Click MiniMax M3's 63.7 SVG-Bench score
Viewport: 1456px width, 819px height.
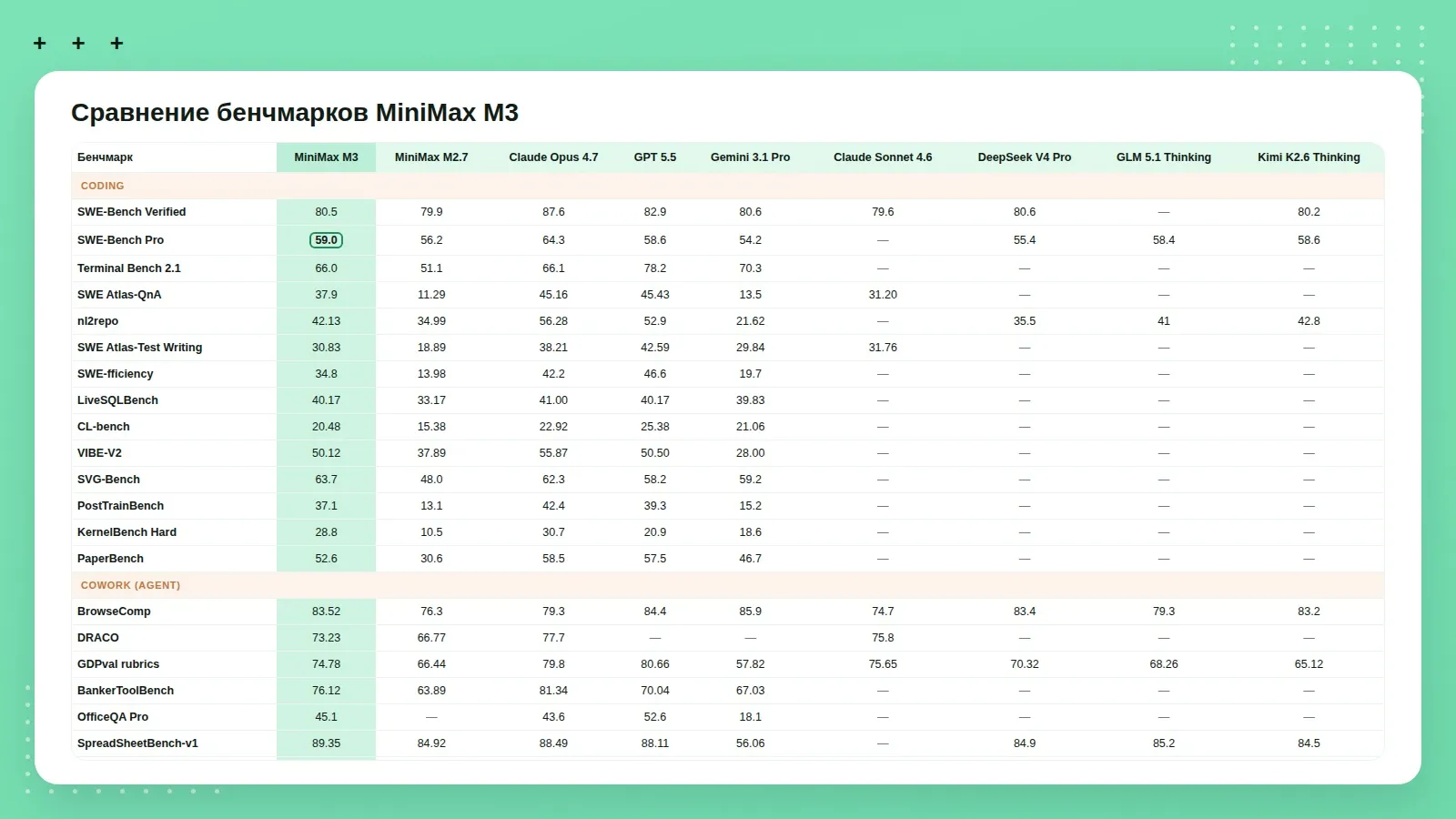(x=326, y=480)
